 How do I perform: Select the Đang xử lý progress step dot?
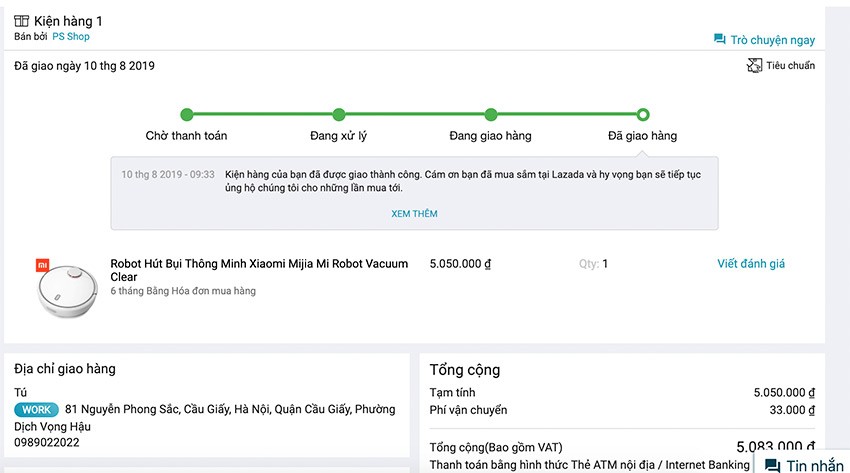tap(339, 114)
